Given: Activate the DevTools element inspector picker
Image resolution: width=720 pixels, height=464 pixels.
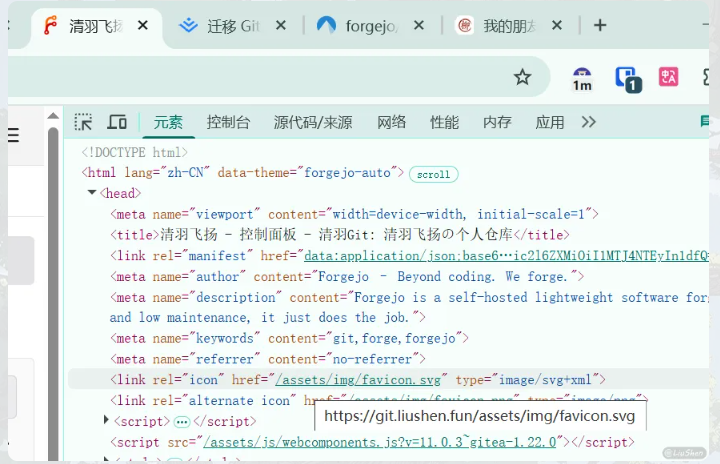Looking at the screenshot, I should click(83, 122).
